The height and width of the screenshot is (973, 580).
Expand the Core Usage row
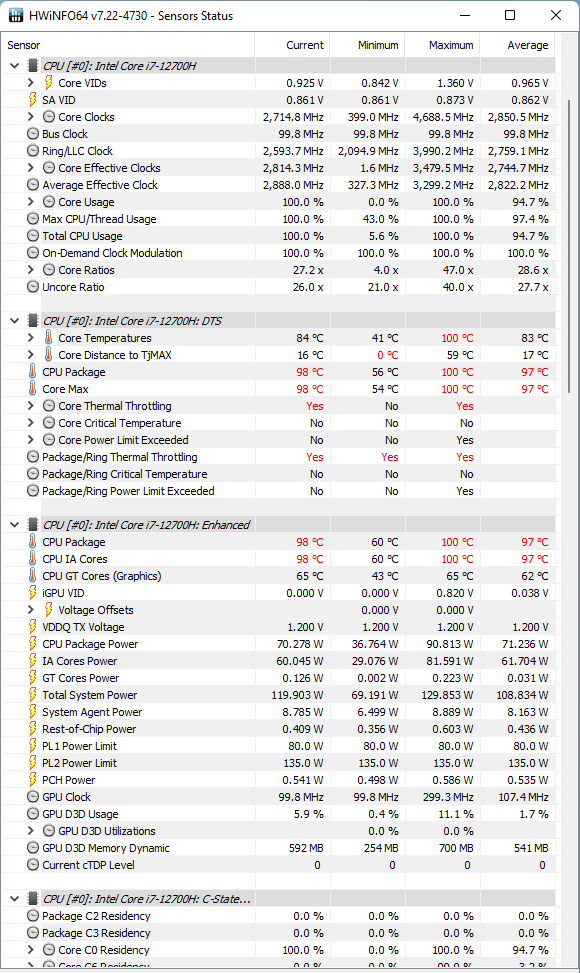pos(30,202)
